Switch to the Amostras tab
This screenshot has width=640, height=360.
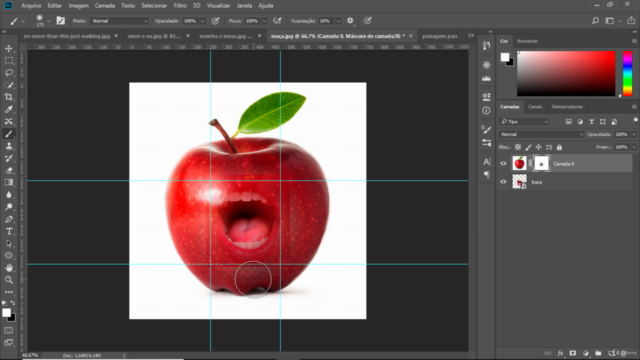click(x=527, y=41)
